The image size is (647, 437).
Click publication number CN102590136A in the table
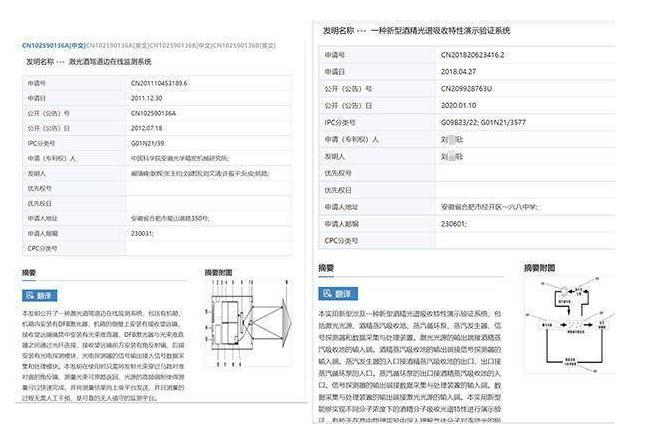point(153,113)
